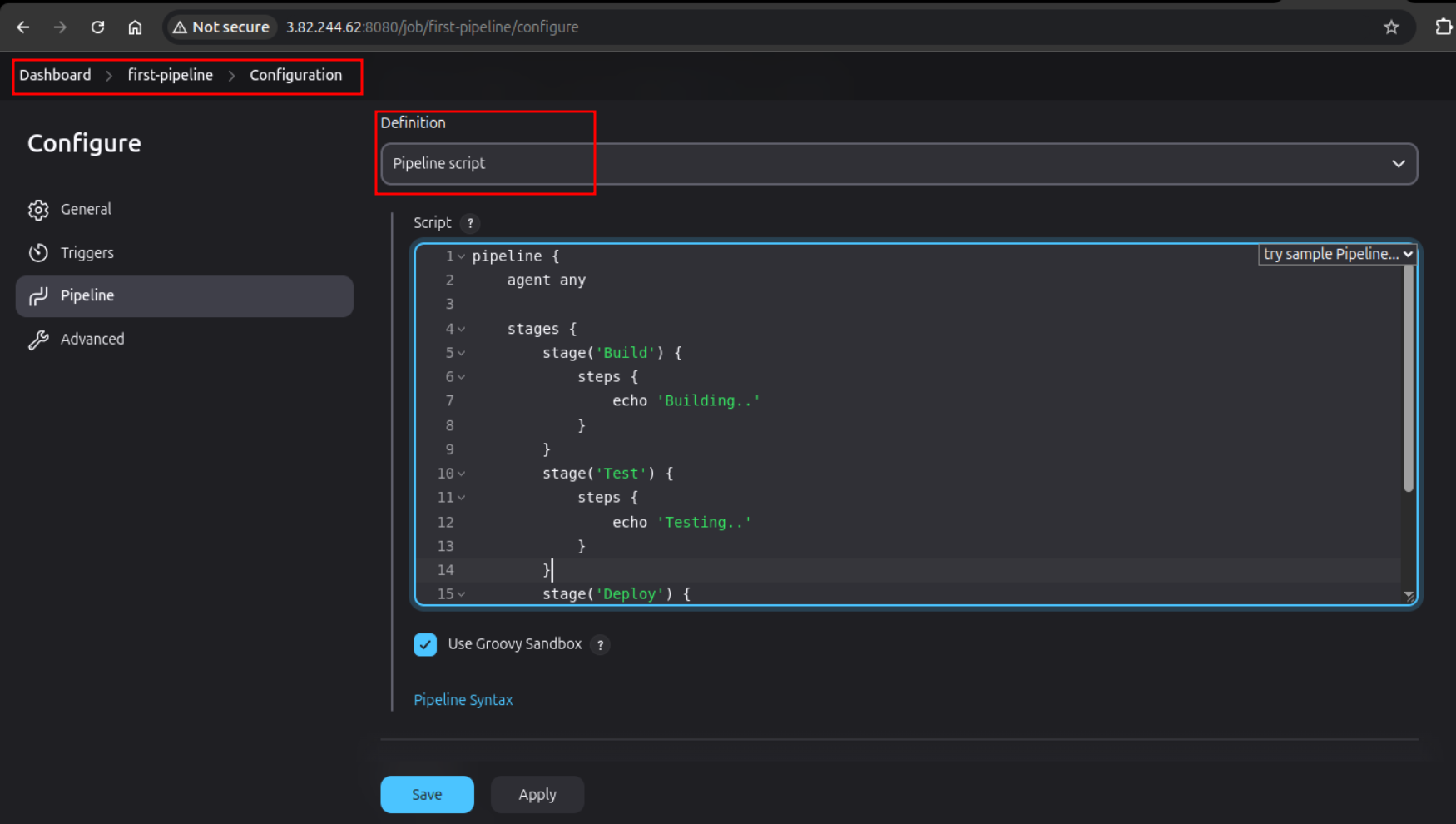Click the echo 'Testing..' code line
Screen dimensions: 1456x824
pyautogui.click(x=682, y=523)
